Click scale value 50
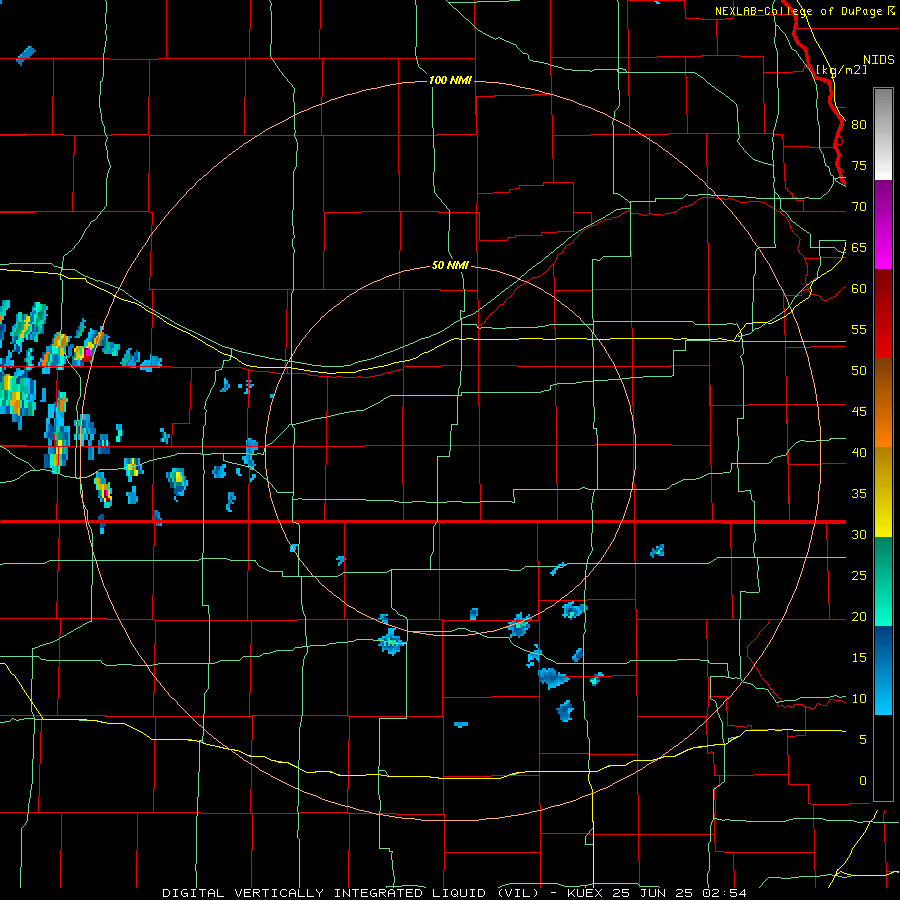 [859, 371]
